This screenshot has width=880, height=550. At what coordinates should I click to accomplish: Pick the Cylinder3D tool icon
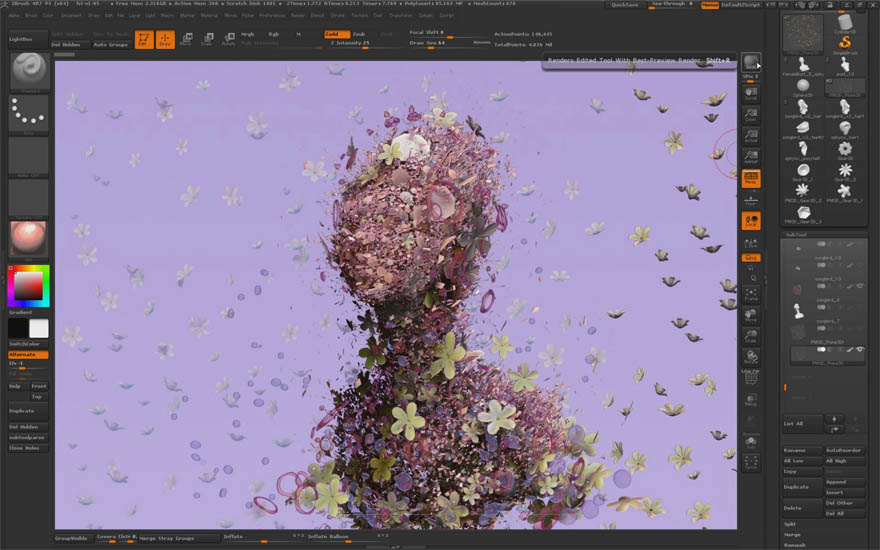[845, 23]
